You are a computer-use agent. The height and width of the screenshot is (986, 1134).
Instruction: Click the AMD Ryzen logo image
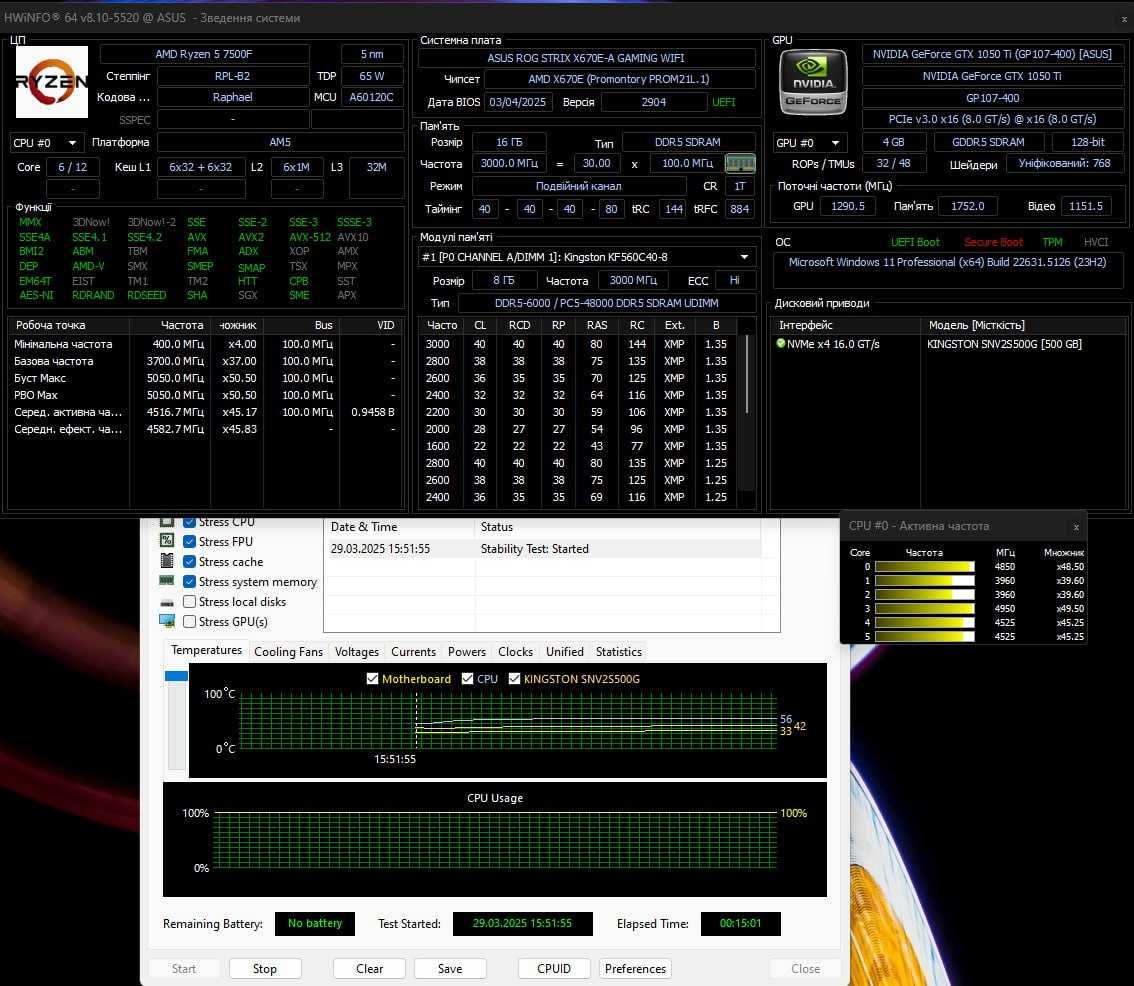pyautogui.click(x=52, y=82)
